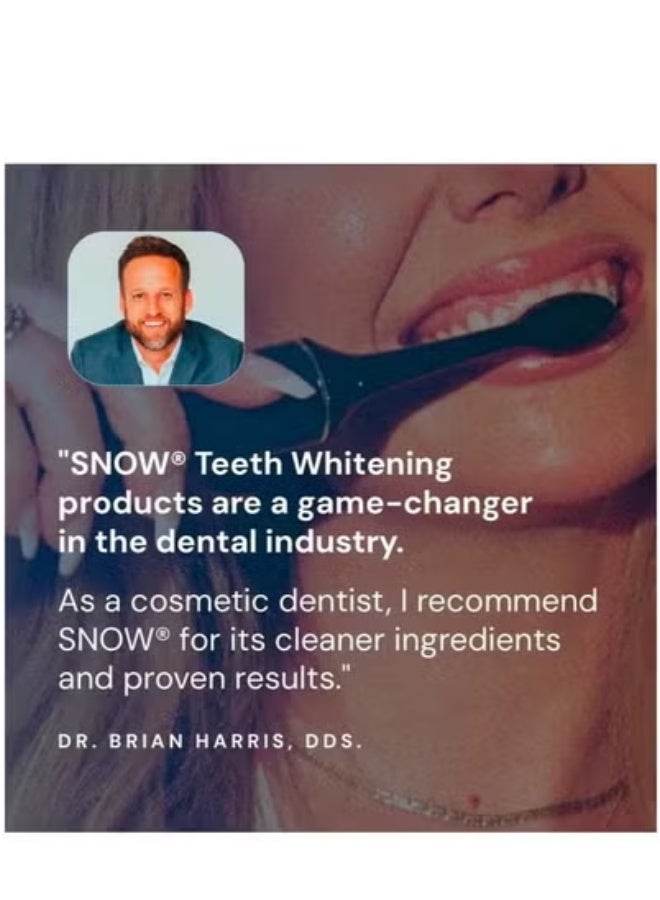Viewport: 660px width, 900px height.
Task: Click "As a cosmetic dentist, I recommend" text
Action: coord(328,601)
